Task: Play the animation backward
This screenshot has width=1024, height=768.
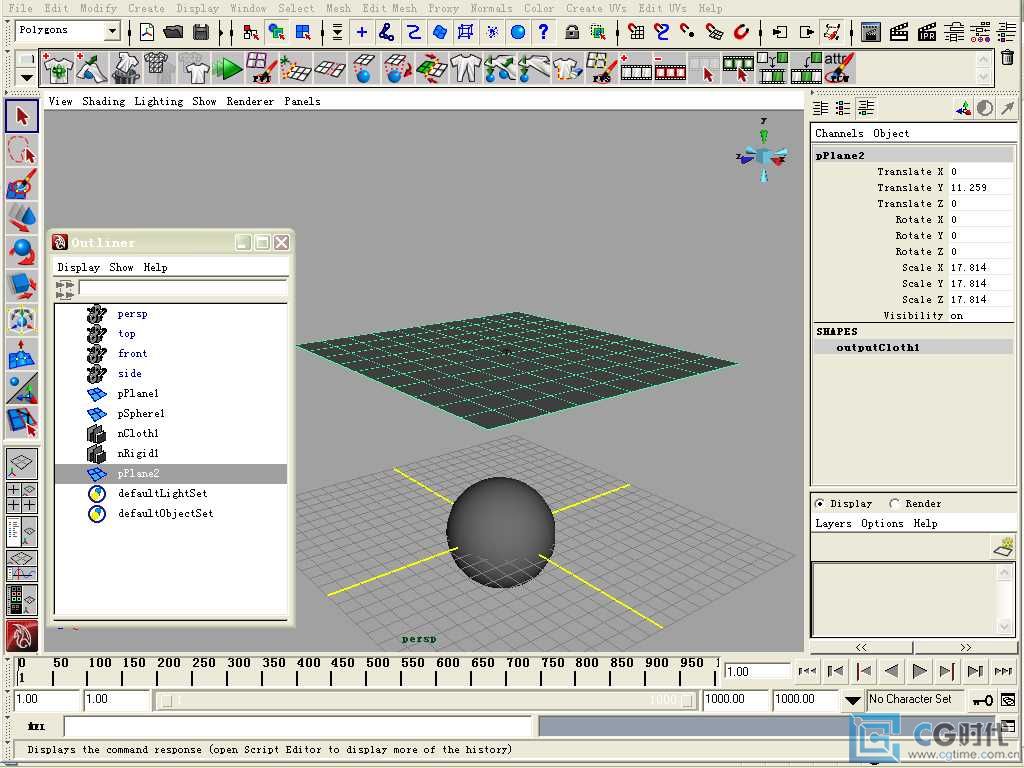Action: 891,671
